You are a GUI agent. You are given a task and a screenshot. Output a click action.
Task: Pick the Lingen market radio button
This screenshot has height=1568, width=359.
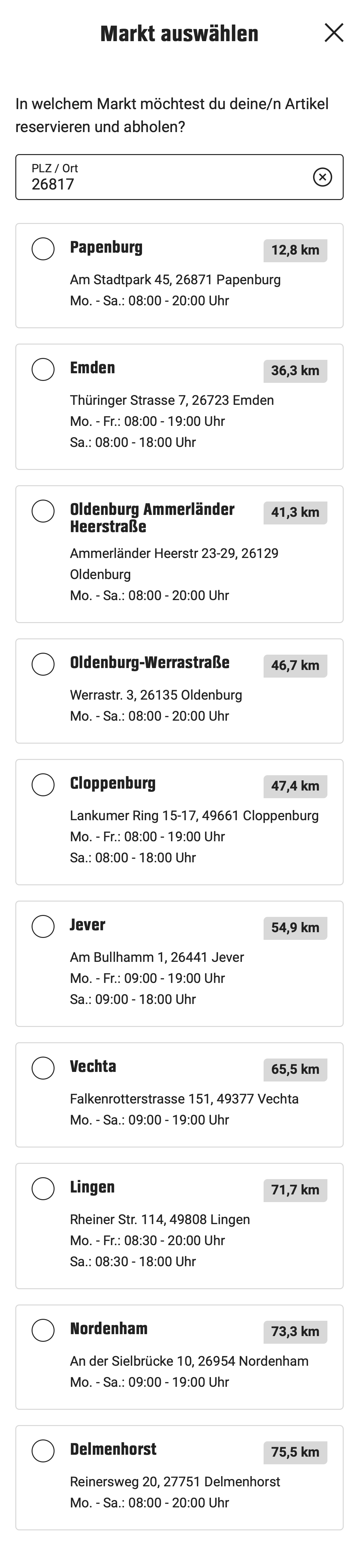point(43,1188)
